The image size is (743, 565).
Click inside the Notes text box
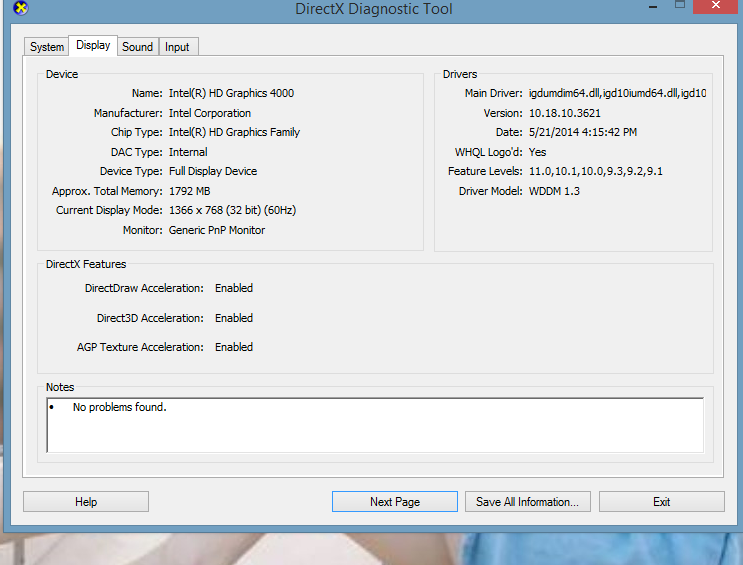click(375, 425)
